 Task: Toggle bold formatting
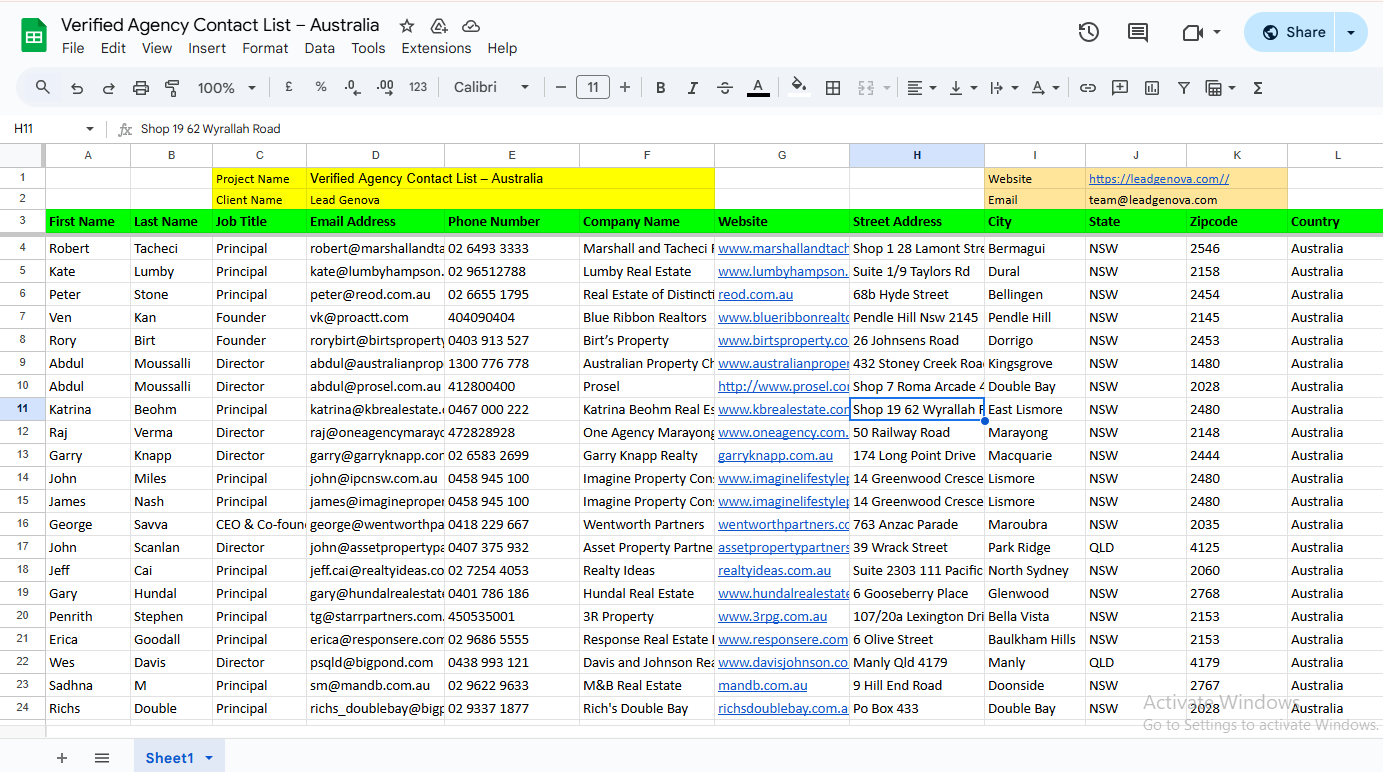tap(661, 88)
